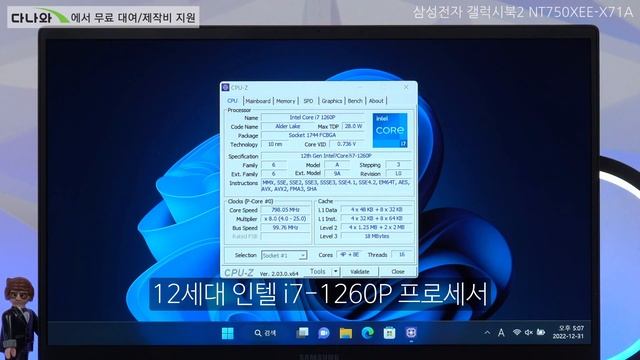Open the clock showing 2022-12-31

tap(568, 332)
